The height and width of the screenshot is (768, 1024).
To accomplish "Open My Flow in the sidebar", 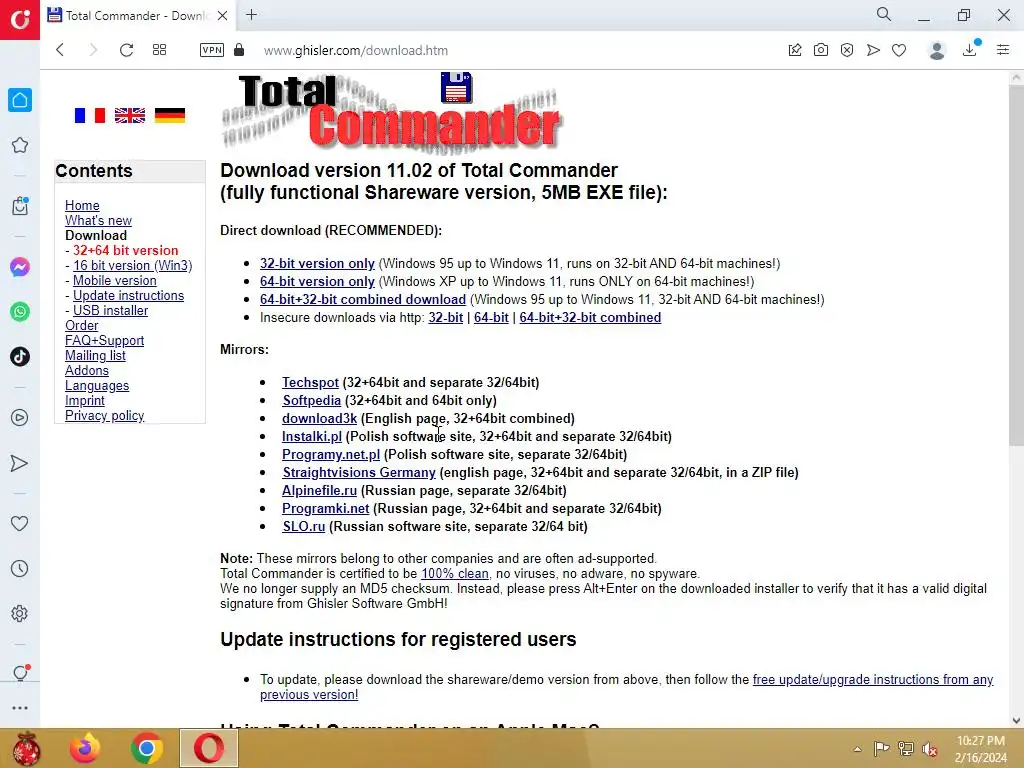I will pos(20,463).
